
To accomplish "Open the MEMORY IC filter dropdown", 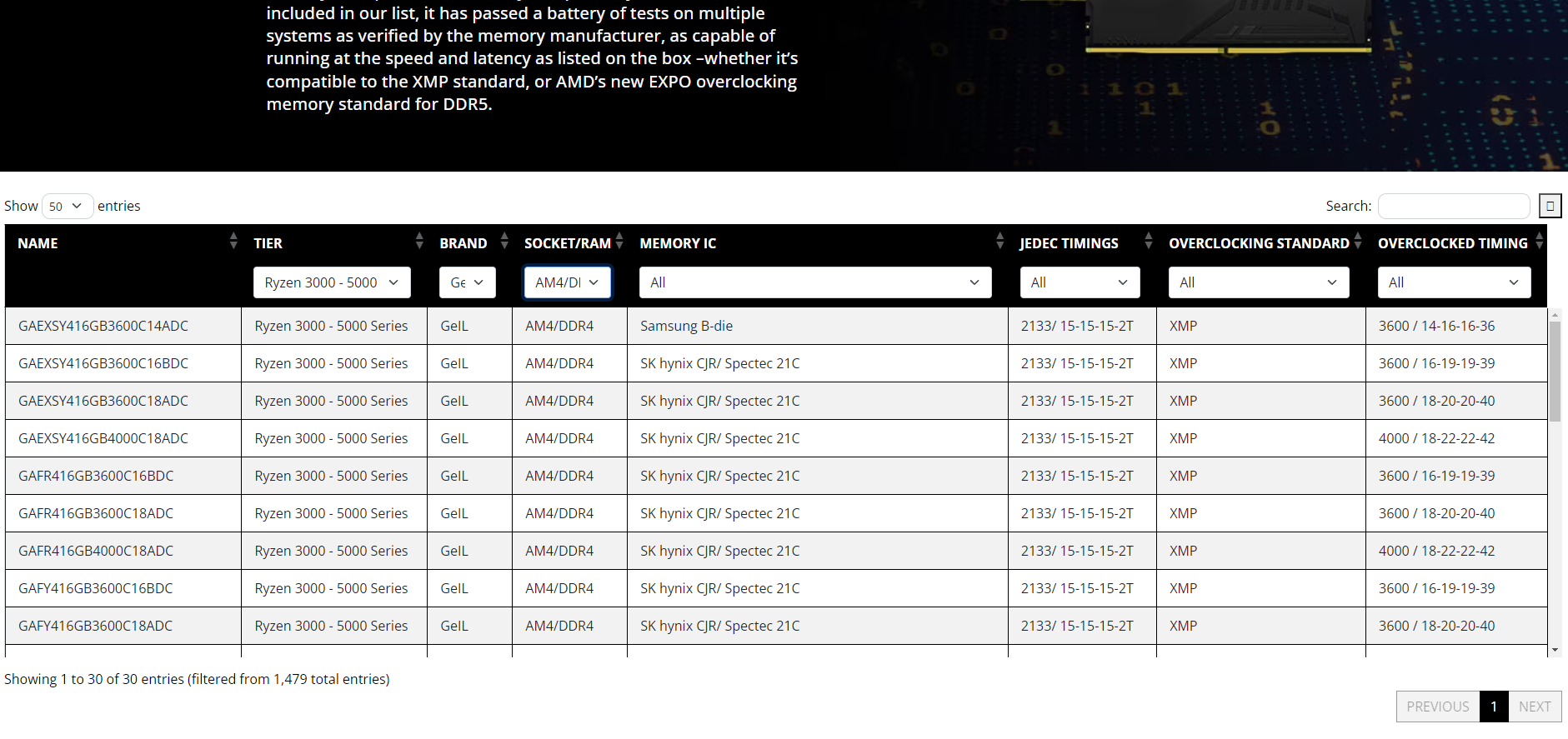I will pyautogui.click(x=815, y=282).
